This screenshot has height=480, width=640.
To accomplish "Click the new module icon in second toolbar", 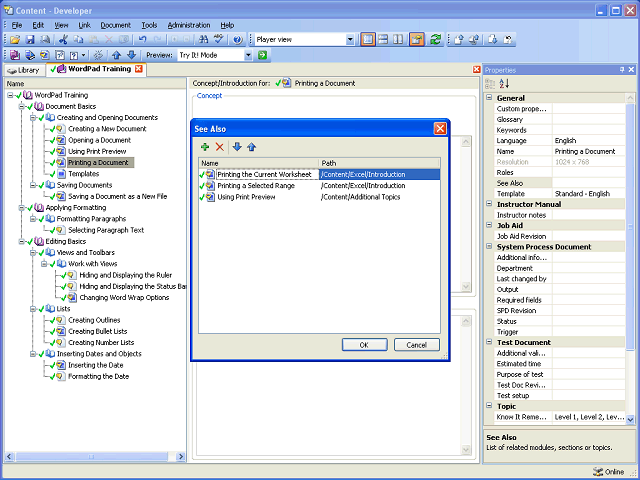I will coord(16,55).
